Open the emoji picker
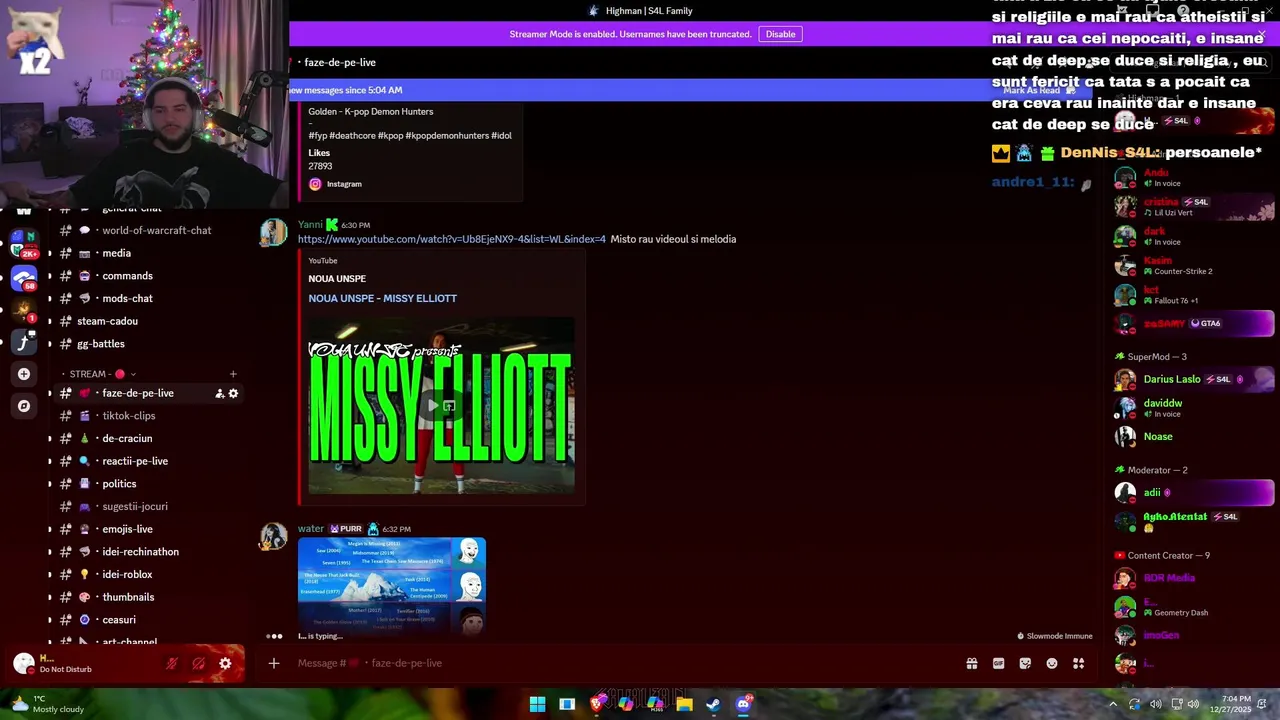This screenshot has height=720, width=1280. coord(1052,663)
